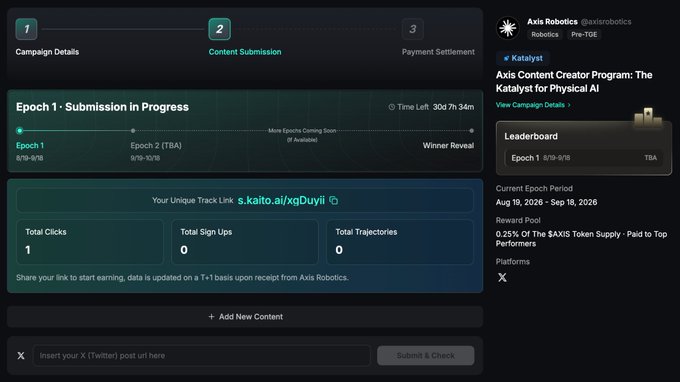Click the clock icon beside Time Left
Viewport: 680px width, 382px height.
(392, 107)
